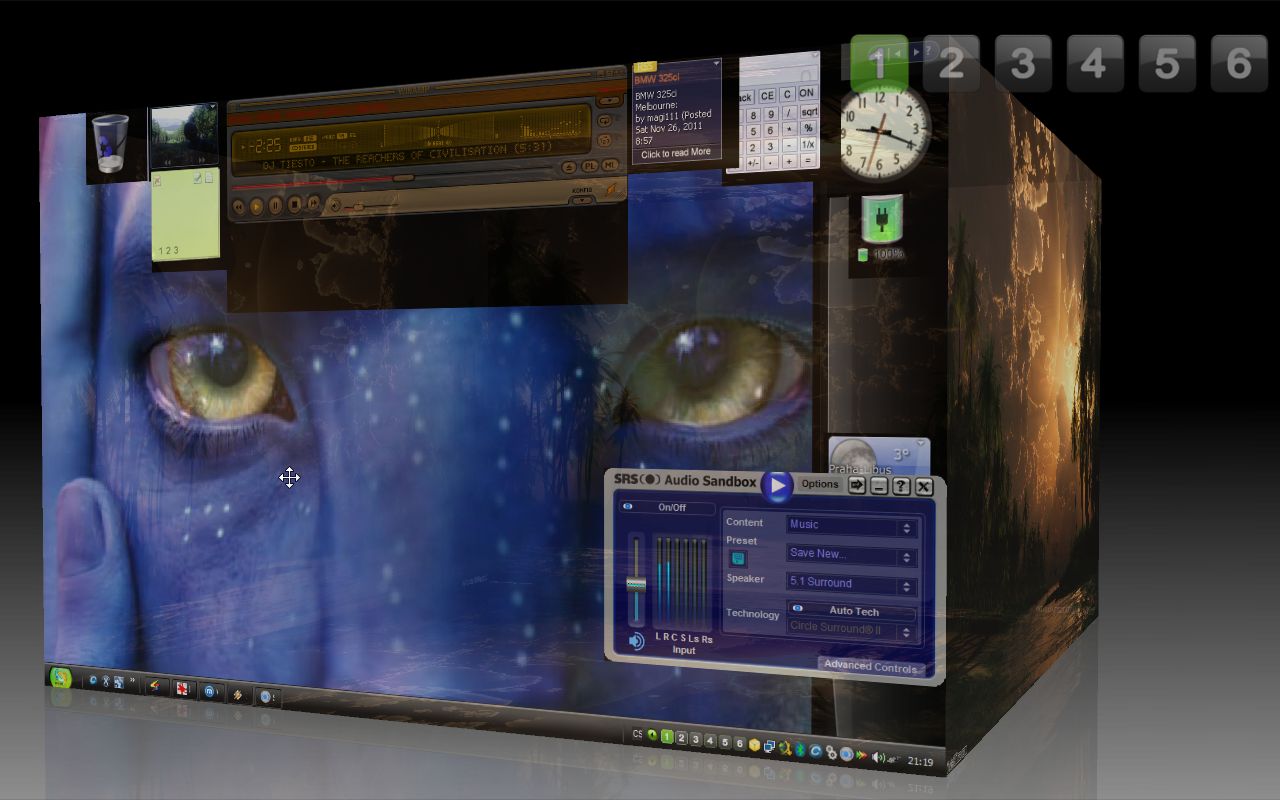Click the SRS Audio Sandbox help question mark
The width and height of the screenshot is (1280, 800).
click(x=901, y=486)
